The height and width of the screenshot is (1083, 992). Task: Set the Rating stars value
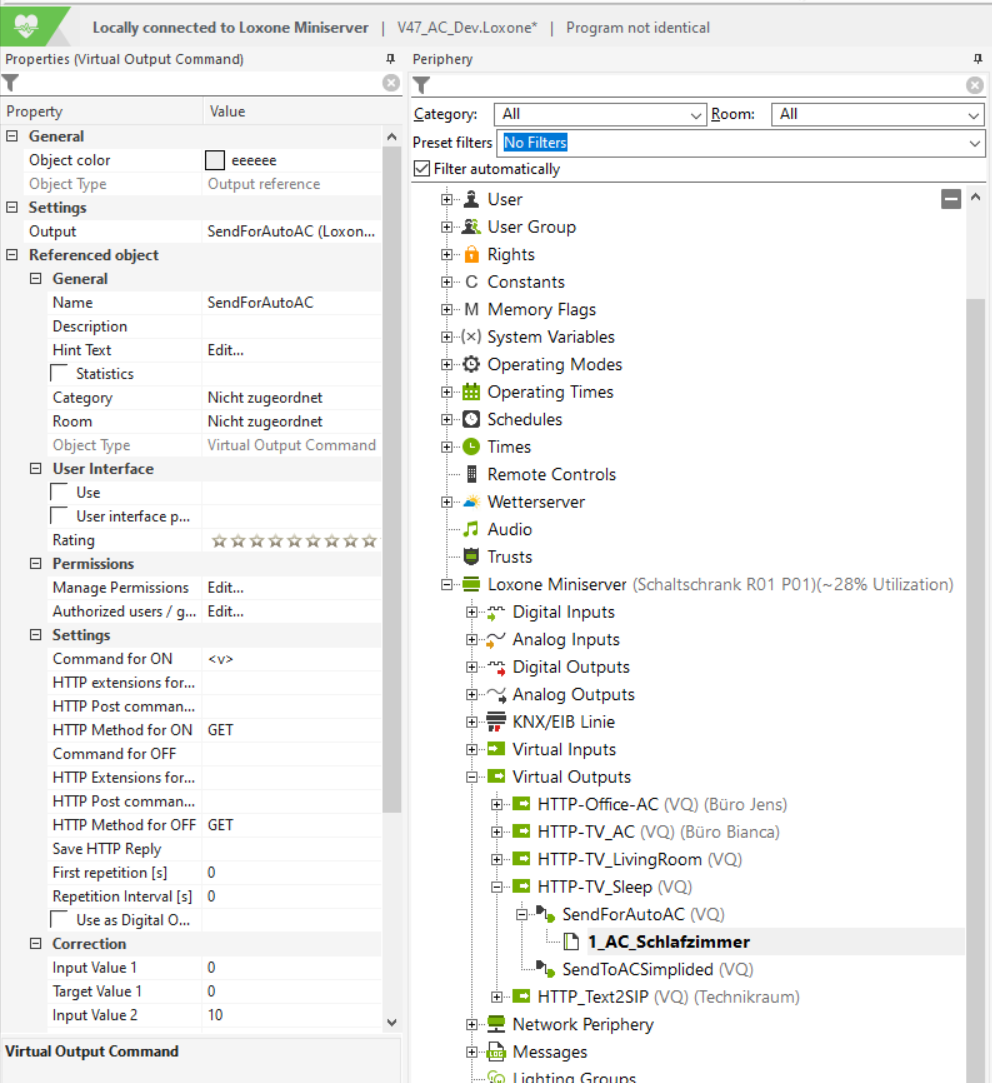click(x=294, y=540)
